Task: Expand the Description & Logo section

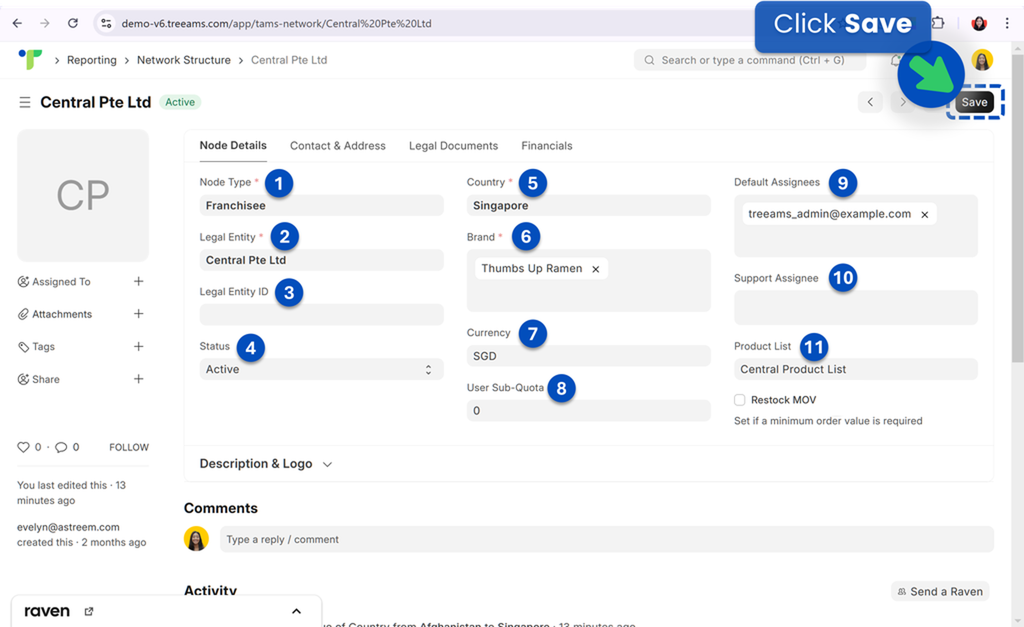Action: pyautogui.click(x=265, y=464)
